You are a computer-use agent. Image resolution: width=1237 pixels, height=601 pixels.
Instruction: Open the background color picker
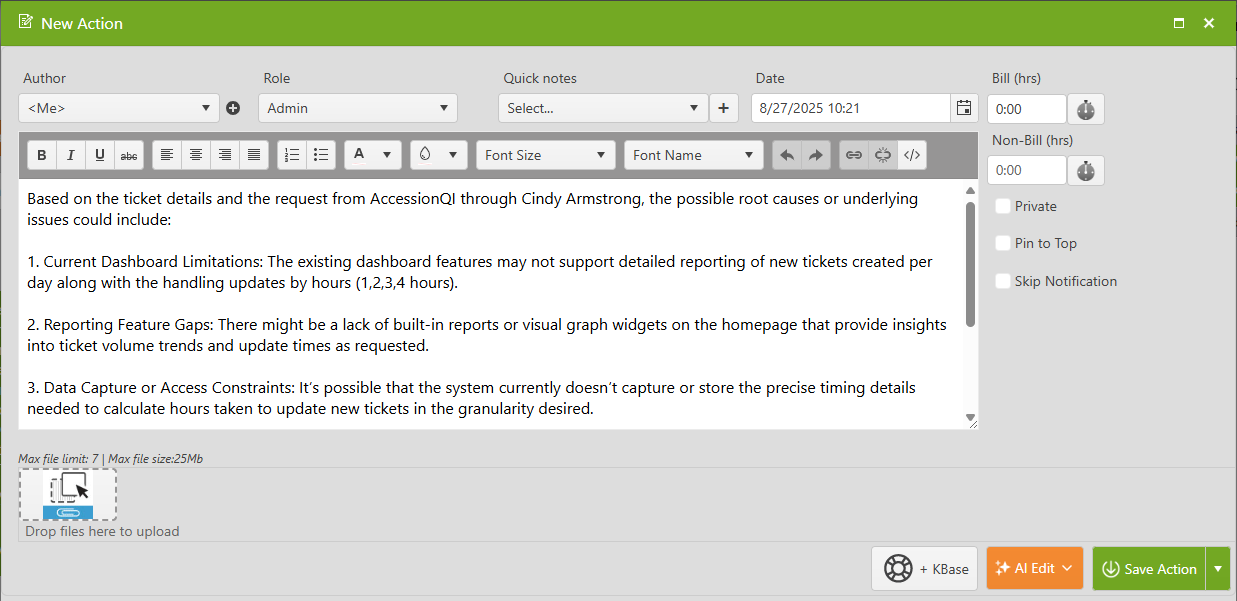coord(439,155)
